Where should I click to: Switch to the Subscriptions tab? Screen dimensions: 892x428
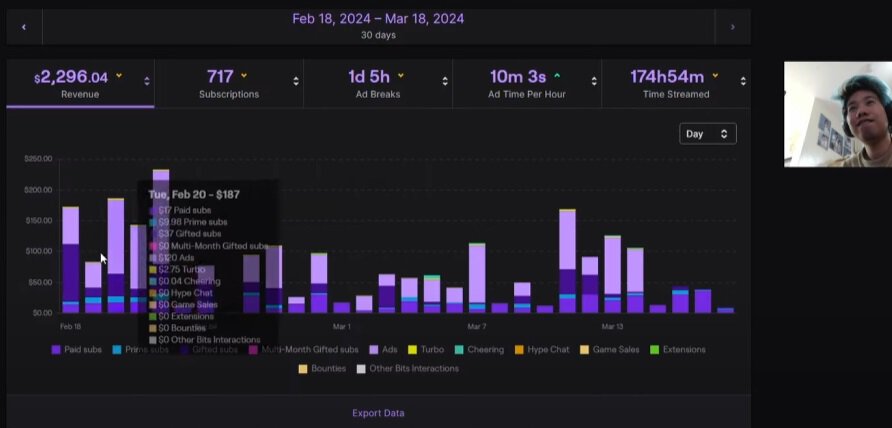coord(231,83)
